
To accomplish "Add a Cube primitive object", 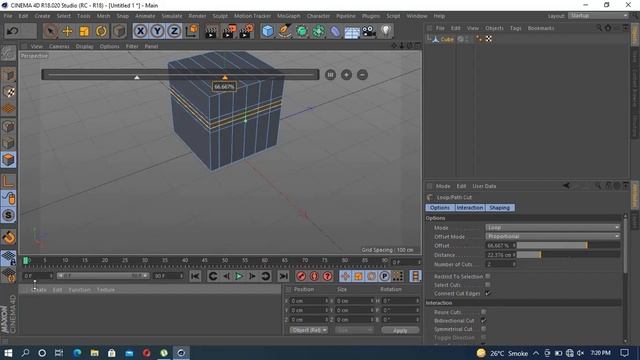I will coord(267,31).
